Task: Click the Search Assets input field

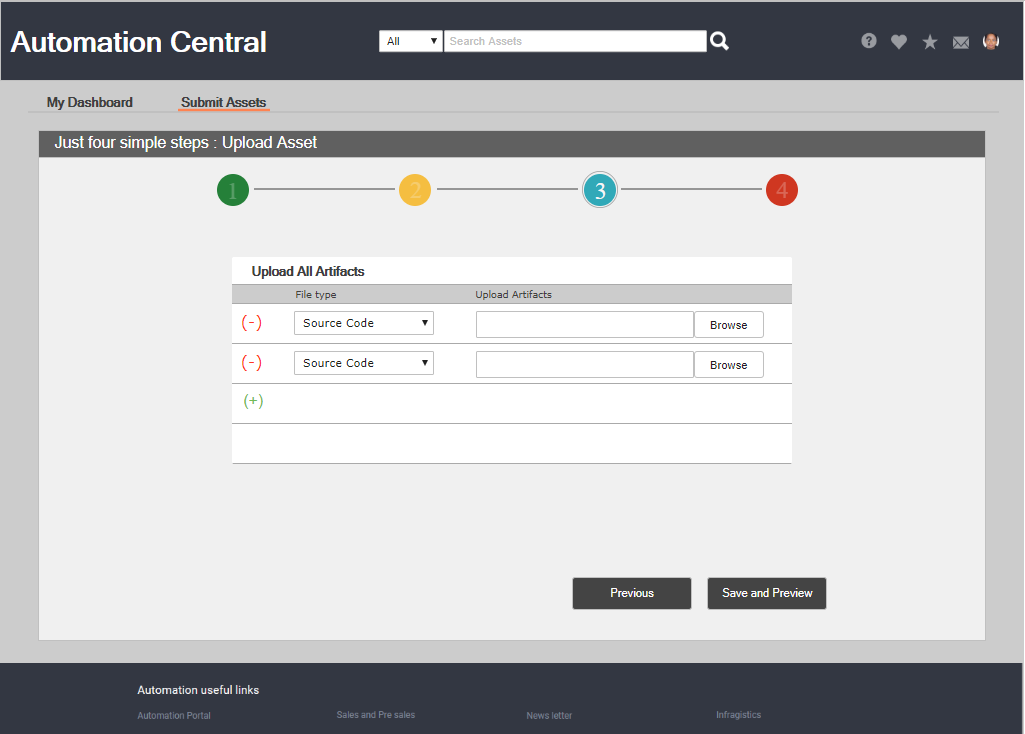Action: 575,41
